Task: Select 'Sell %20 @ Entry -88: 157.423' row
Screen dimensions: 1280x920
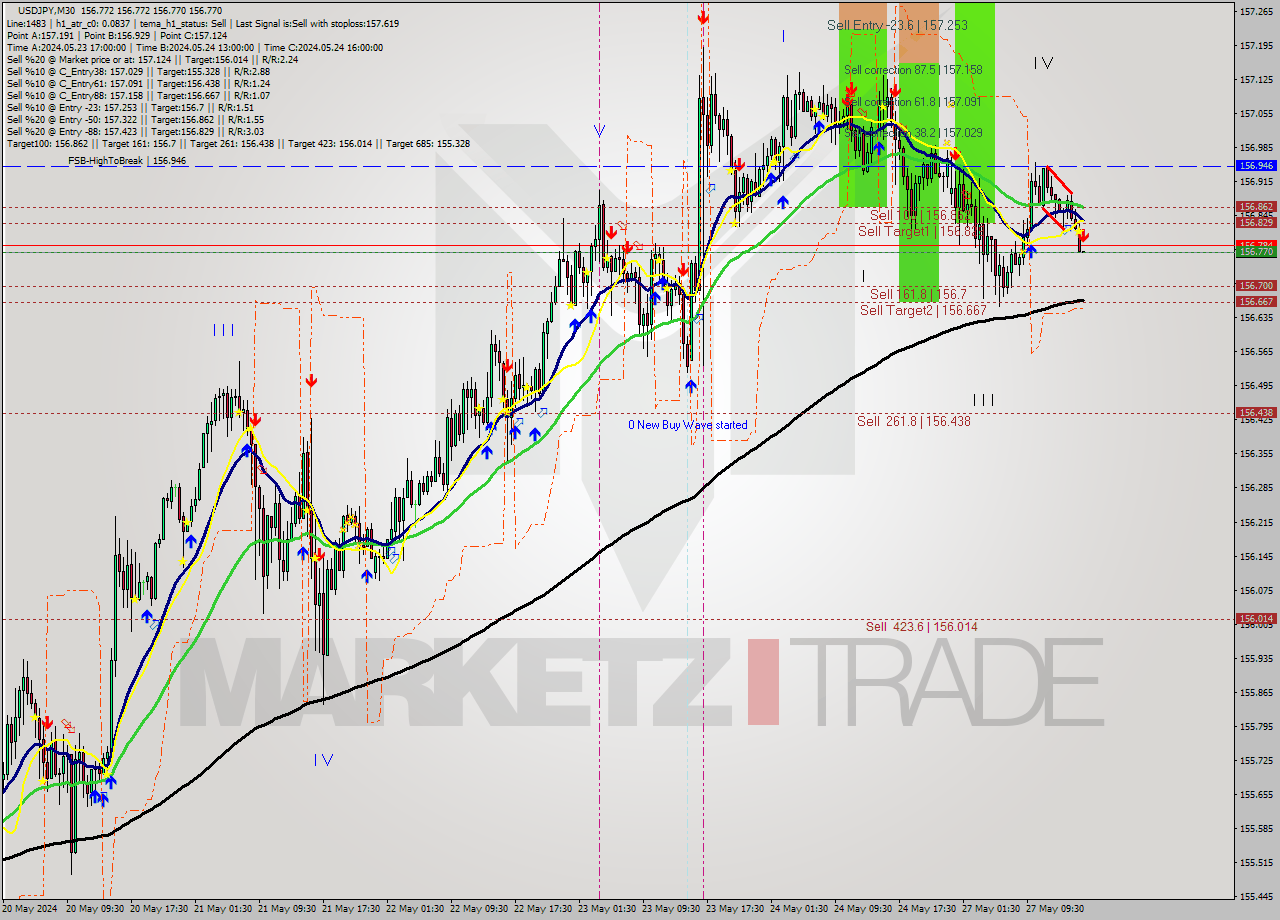Action: [x=135, y=132]
